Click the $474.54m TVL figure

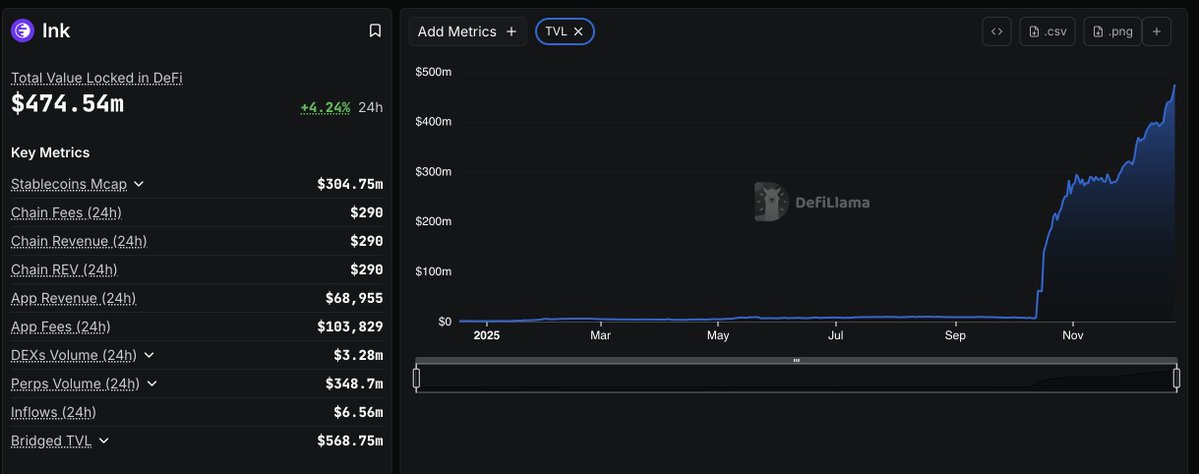[x=67, y=104]
